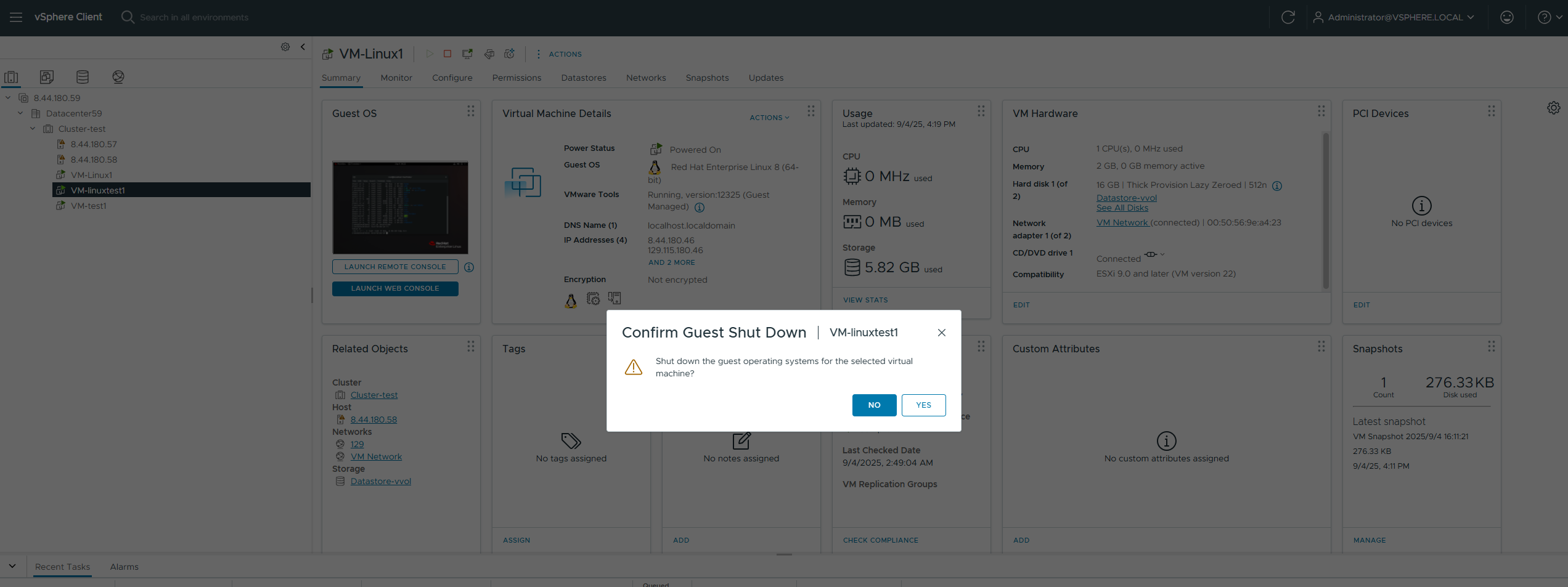
Task: Open the Datastore-vvol link in VM Hardware
Action: click(1126, 198)
